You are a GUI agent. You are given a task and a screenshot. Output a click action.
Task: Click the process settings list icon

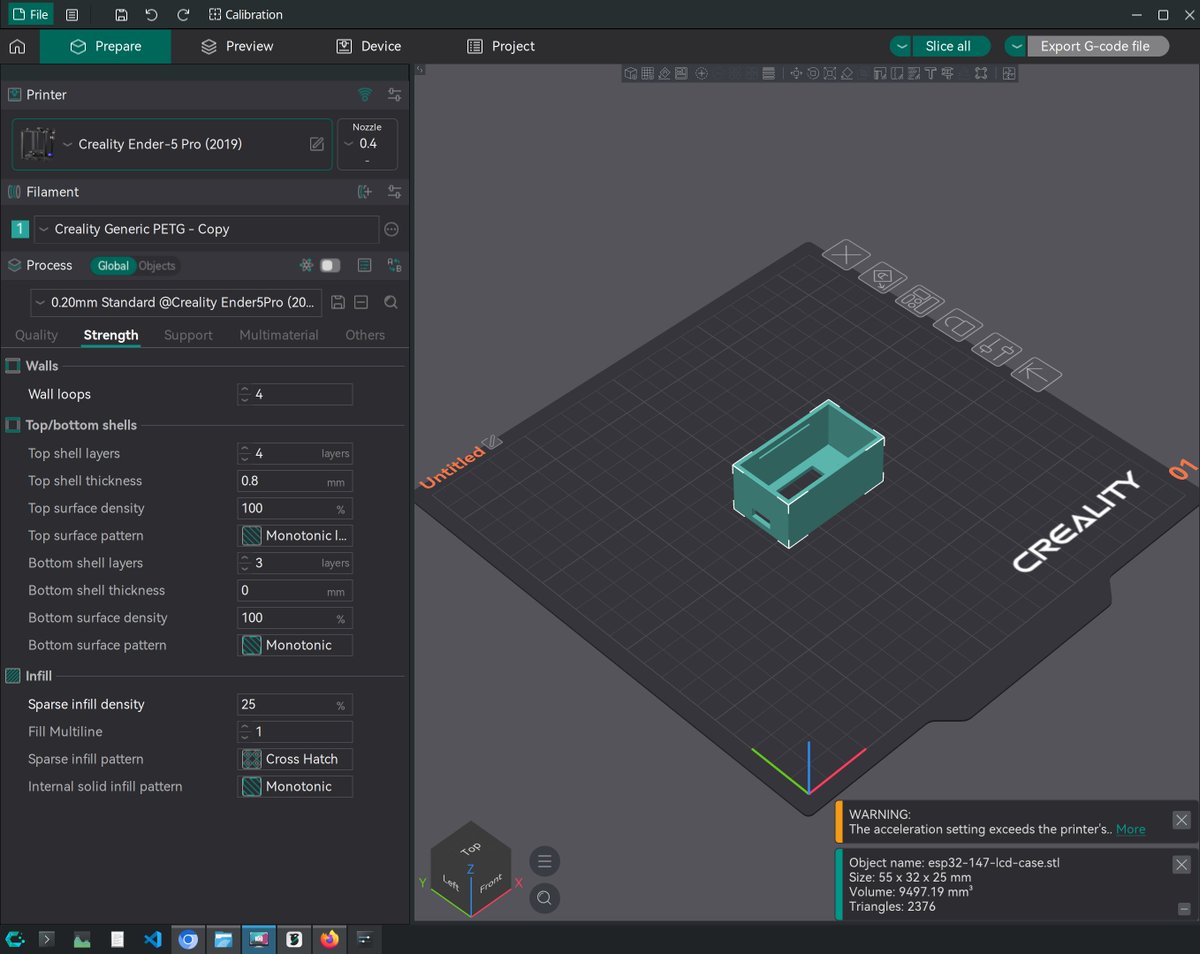(365, 265)
